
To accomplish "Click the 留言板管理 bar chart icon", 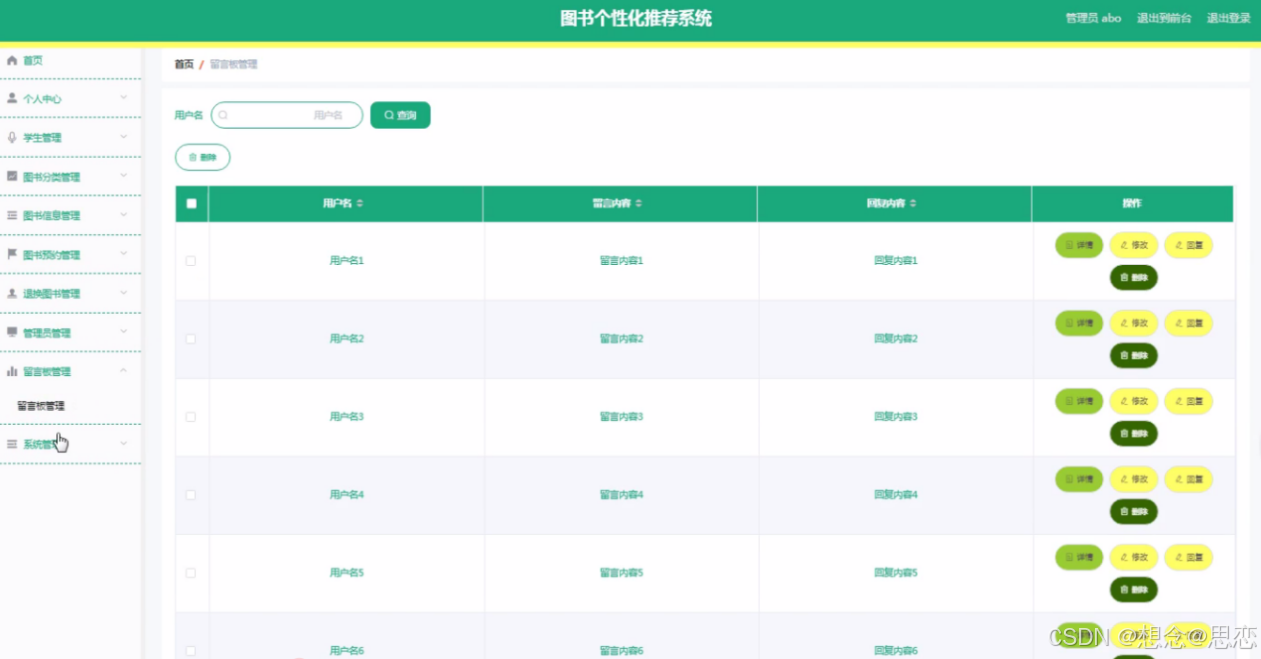I will coord(12,371).
